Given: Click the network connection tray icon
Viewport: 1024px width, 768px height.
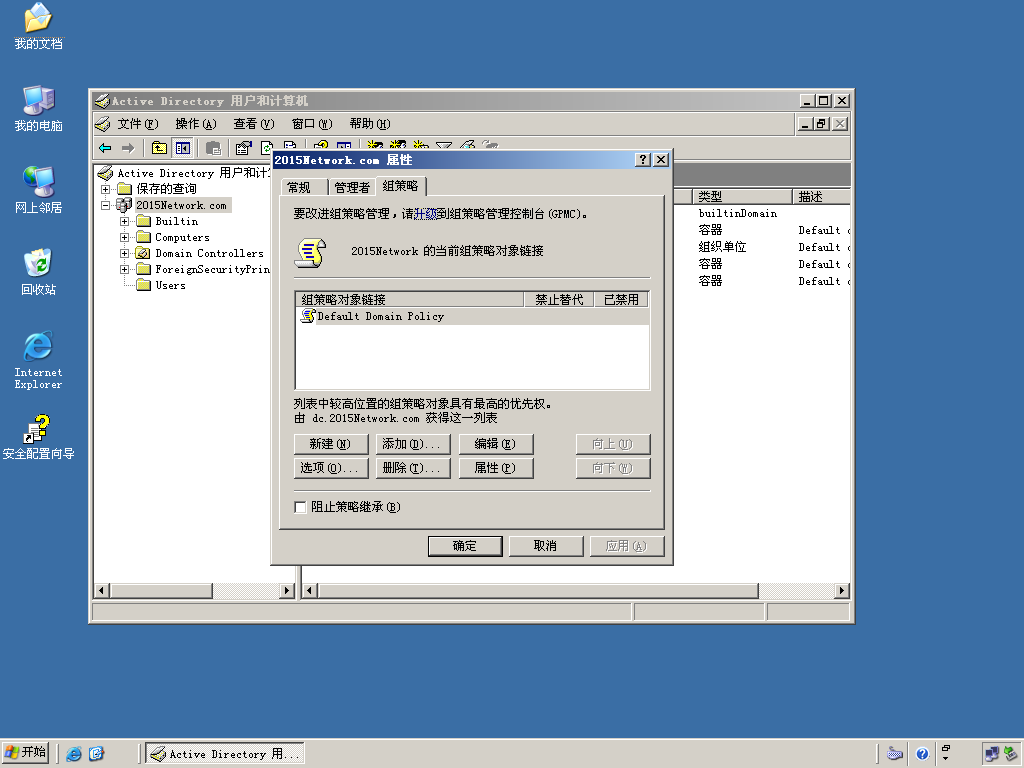Looking at the screenshot, I should [991, 754].
